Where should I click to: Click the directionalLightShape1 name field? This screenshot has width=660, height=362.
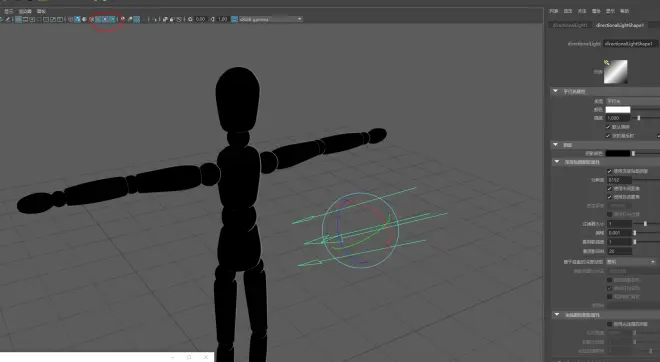630,44
